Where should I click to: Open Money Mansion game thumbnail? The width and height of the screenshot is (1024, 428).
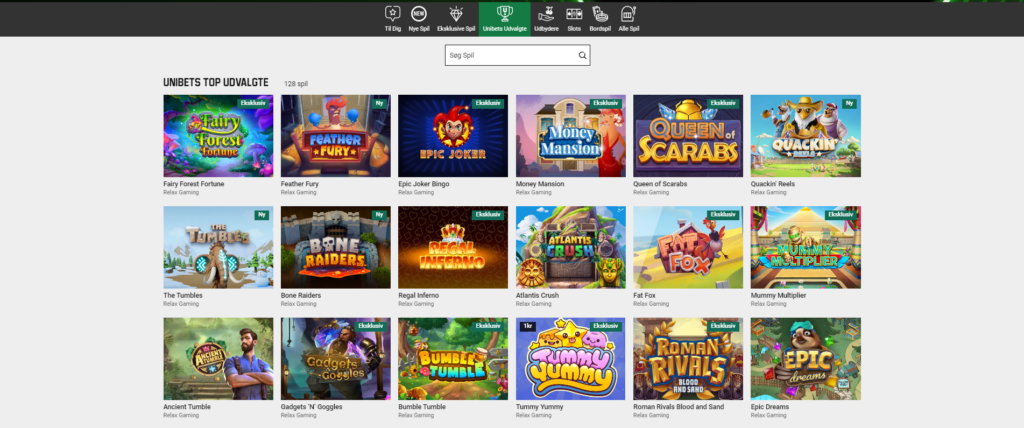point(571,136)
